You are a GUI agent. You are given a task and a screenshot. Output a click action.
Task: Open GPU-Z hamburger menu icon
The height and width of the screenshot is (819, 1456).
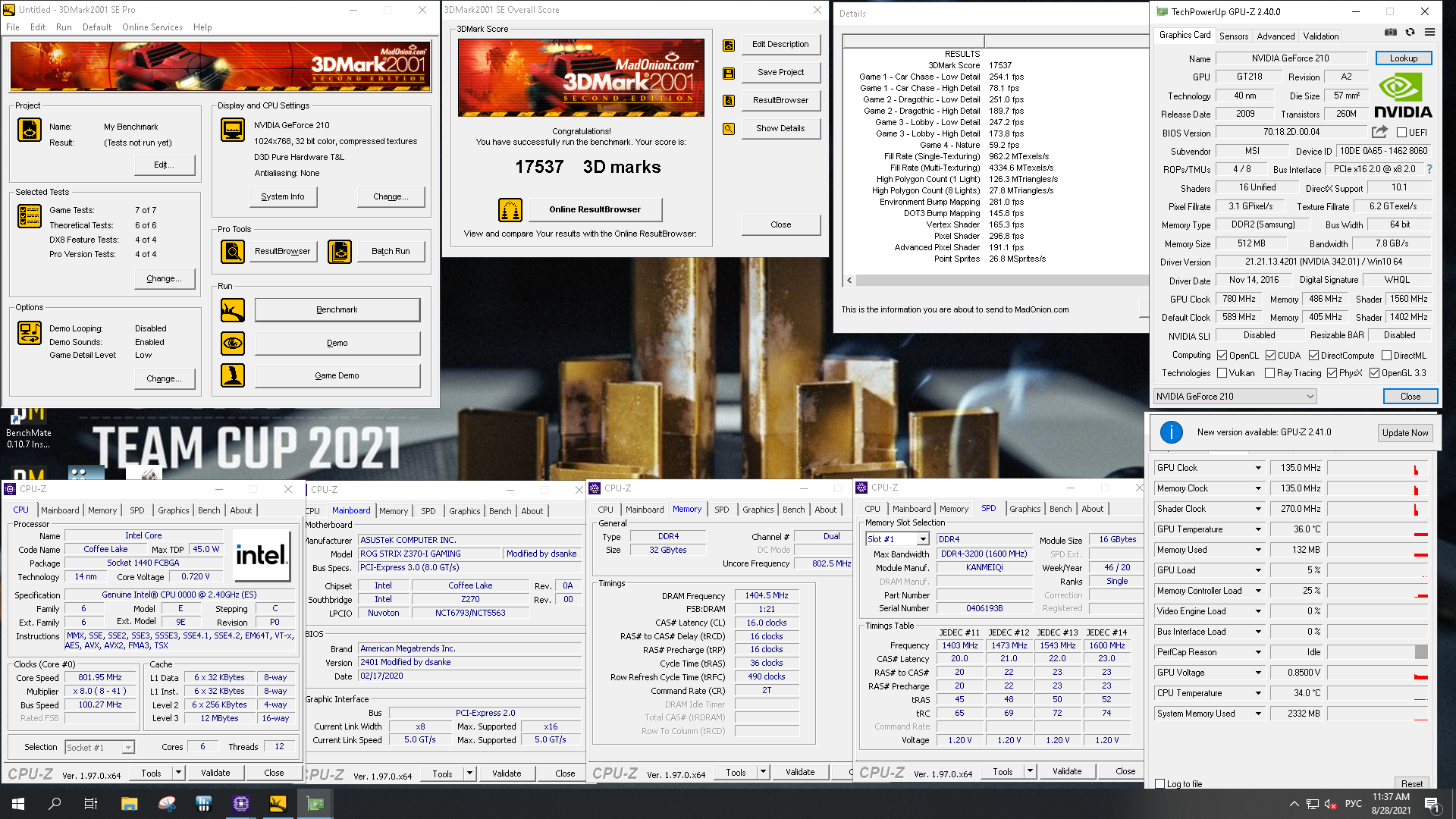tap(1429, 32)
